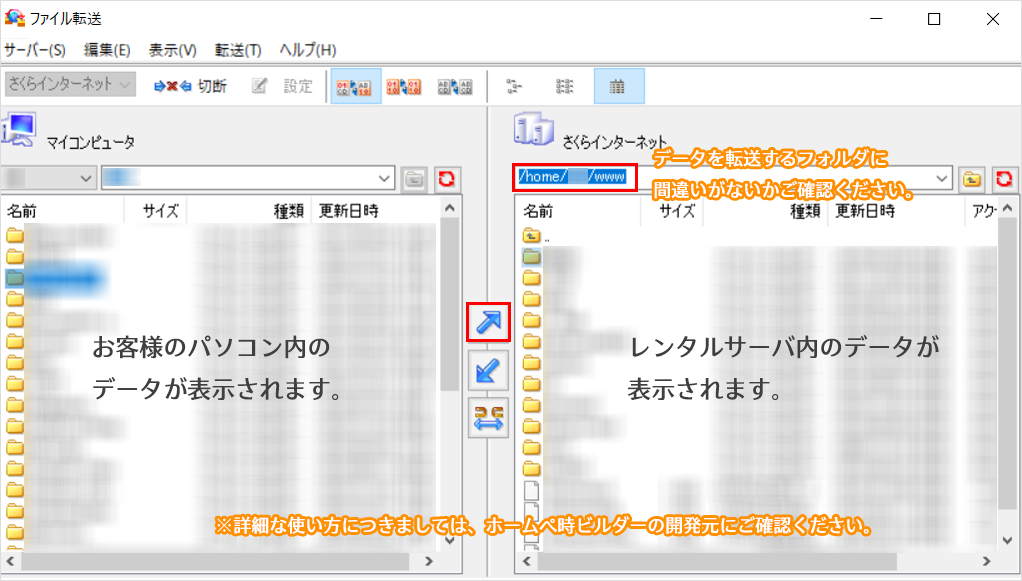Open the サーバー(S) menu

(34, 50)
